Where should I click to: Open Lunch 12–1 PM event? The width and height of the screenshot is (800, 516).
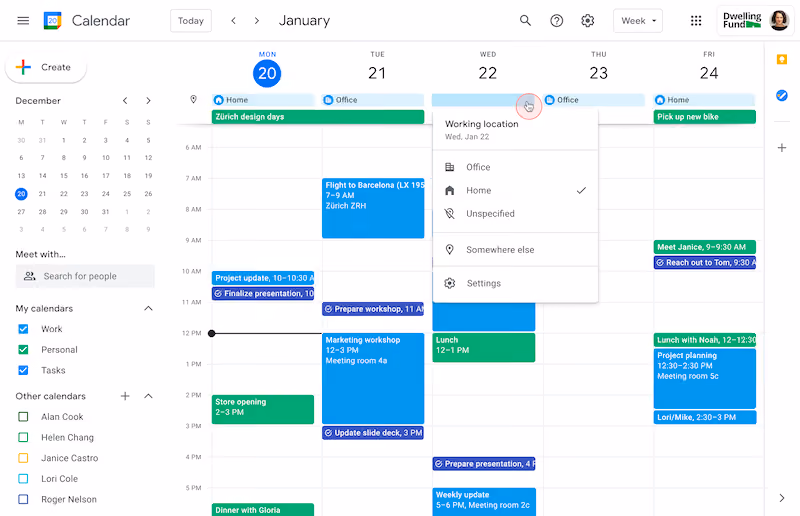pyautogui.click(x=484, y=348)
